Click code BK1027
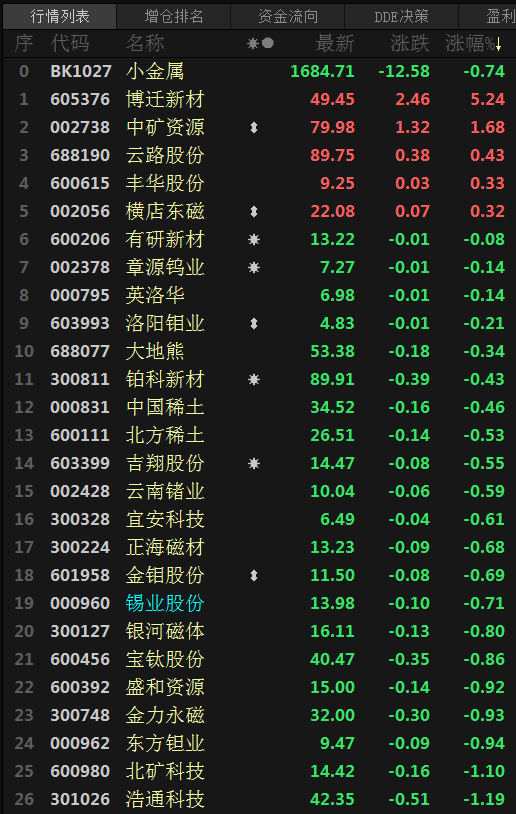This screenshot has width=516, height=814. point(81,72)
